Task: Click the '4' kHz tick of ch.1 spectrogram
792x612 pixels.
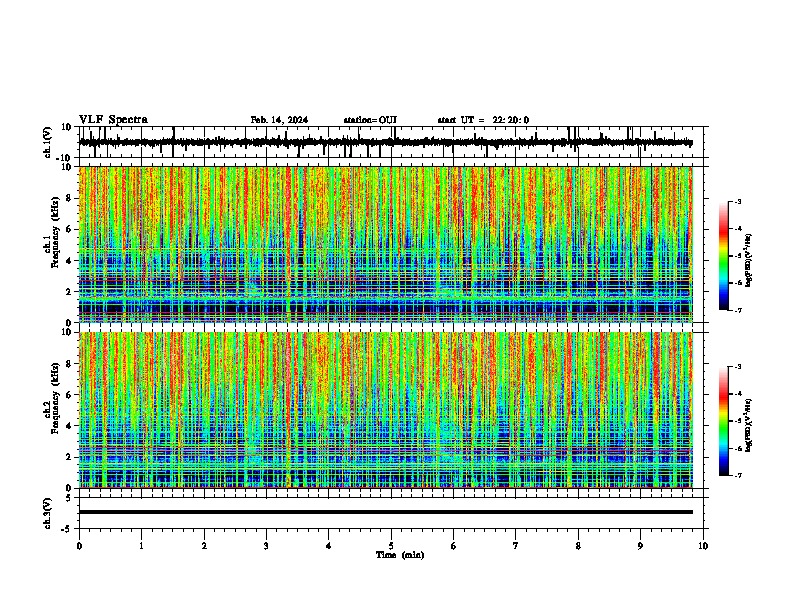Action: (x=70, y=261)
